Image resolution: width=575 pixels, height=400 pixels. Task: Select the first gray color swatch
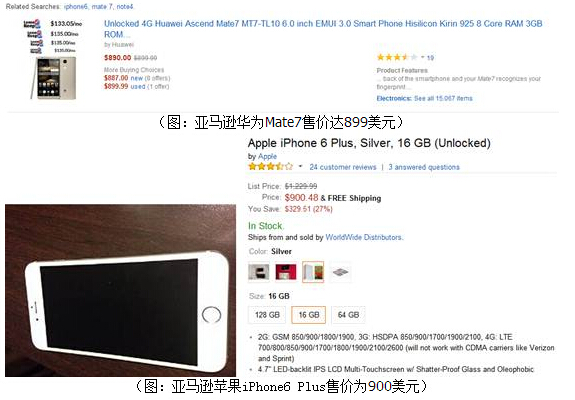(259, 272)
